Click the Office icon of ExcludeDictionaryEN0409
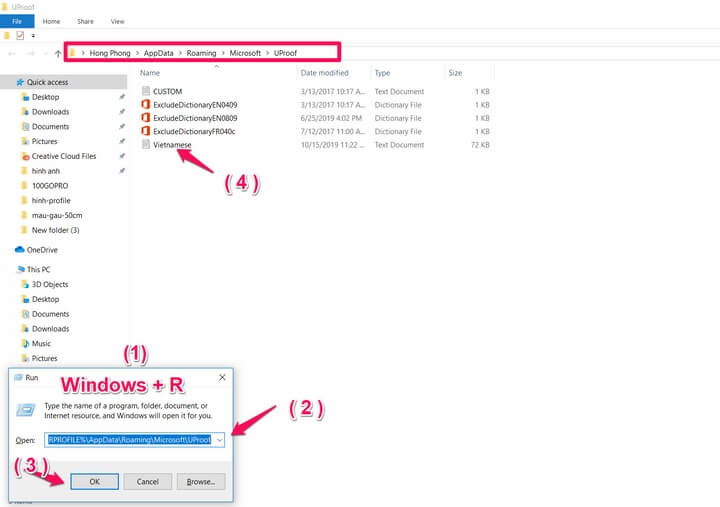 click(x=146, y=104)
